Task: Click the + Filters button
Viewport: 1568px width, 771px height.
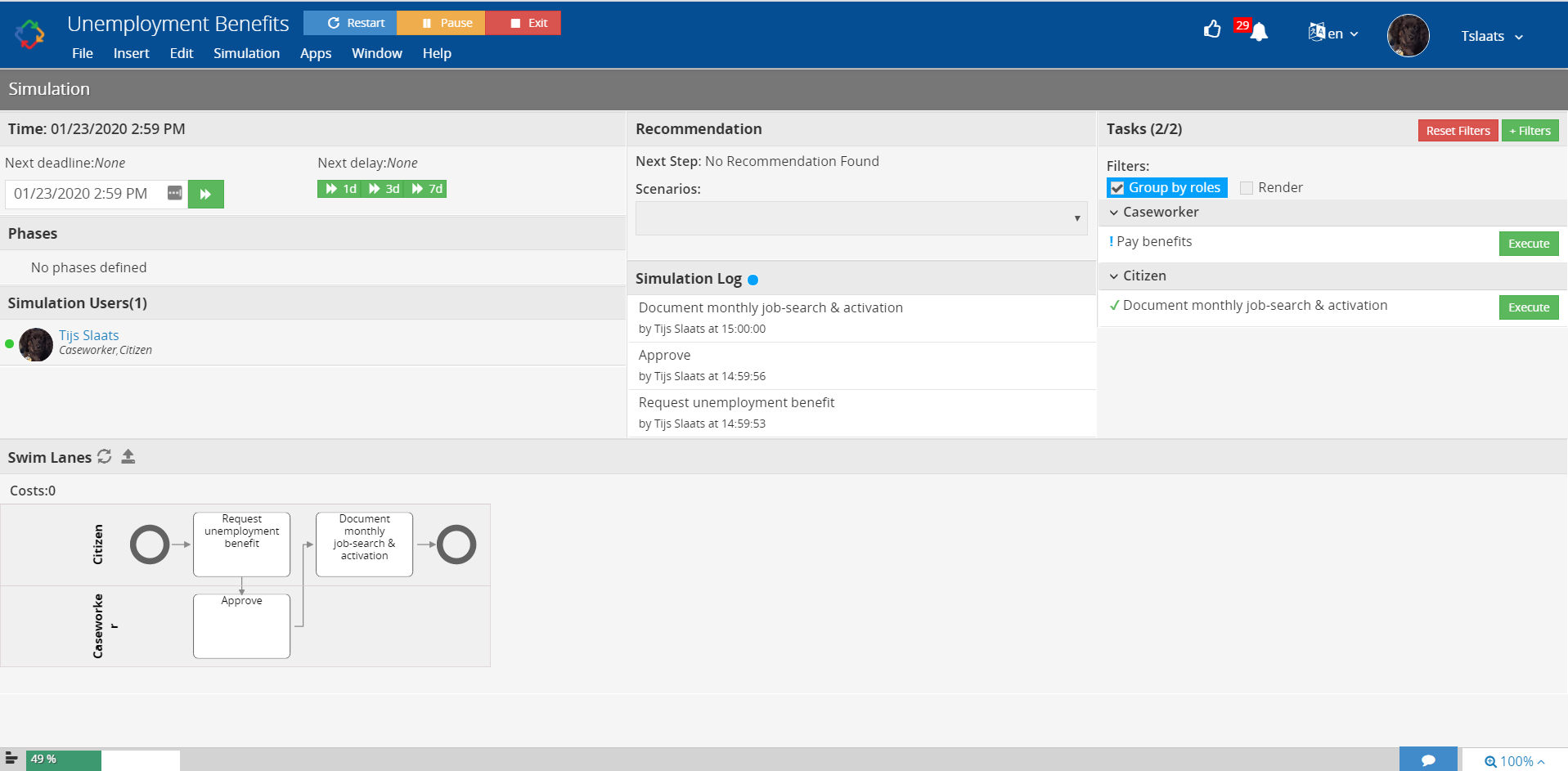Action: pyautogui.click(x=1530, y=131)
